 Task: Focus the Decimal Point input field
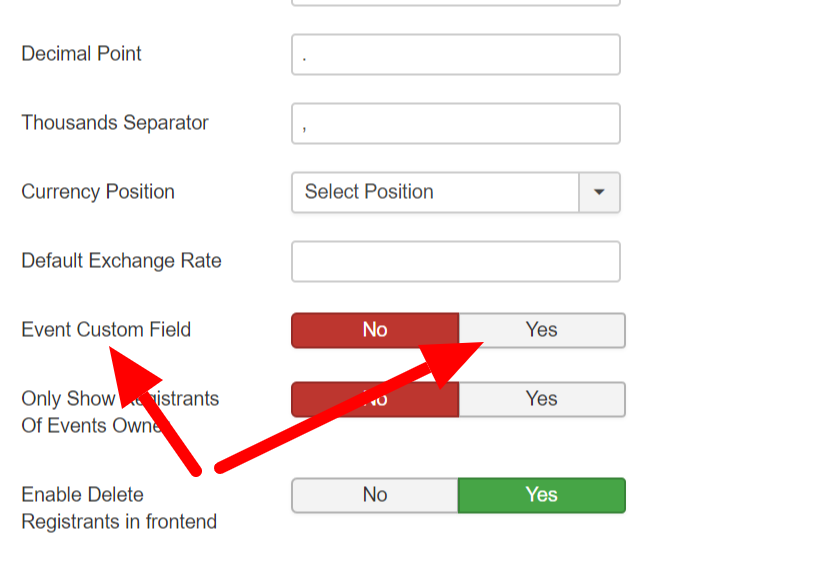[x=456, y=55]
